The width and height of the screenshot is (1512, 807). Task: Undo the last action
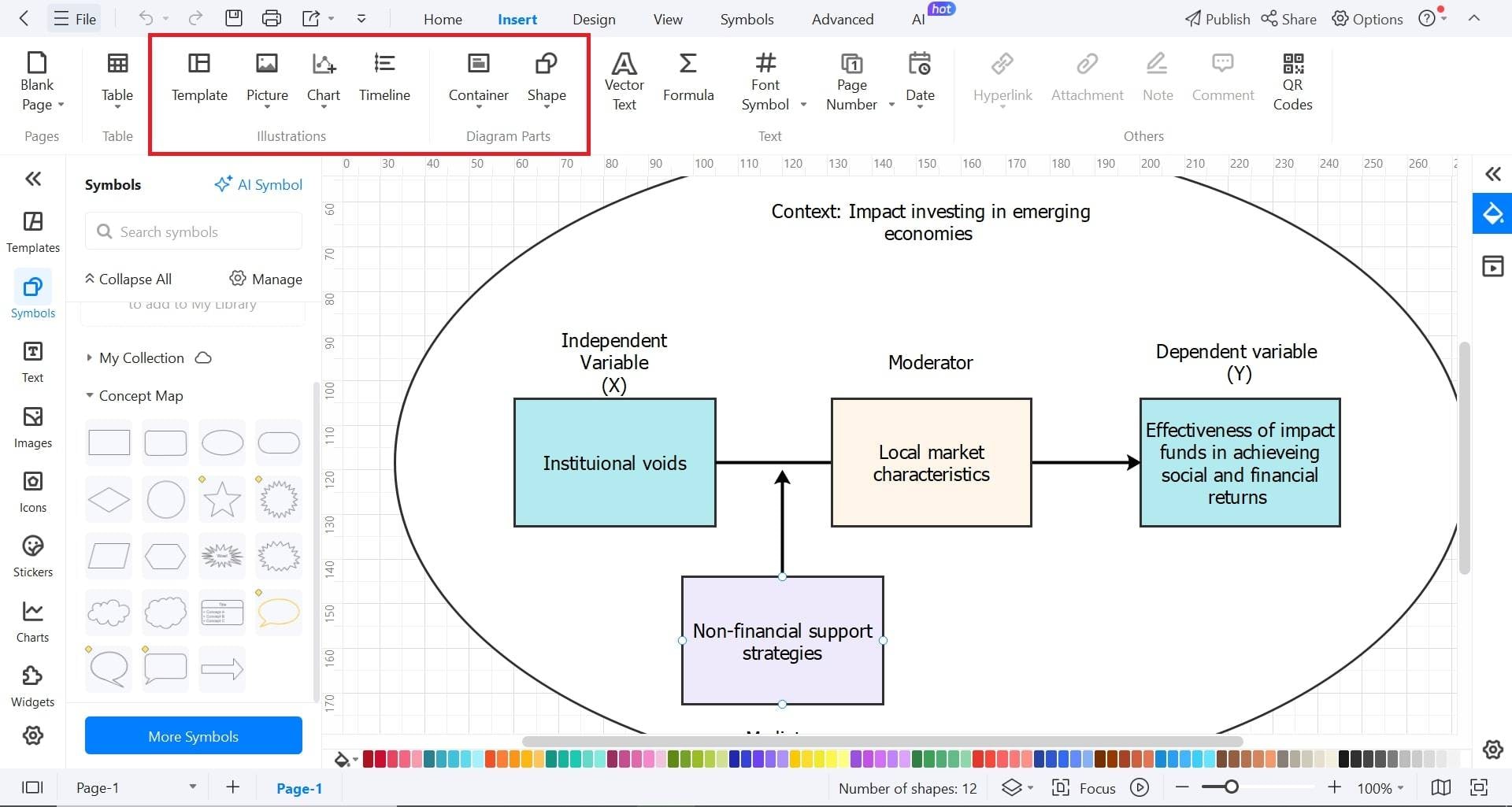coord(146,18)
